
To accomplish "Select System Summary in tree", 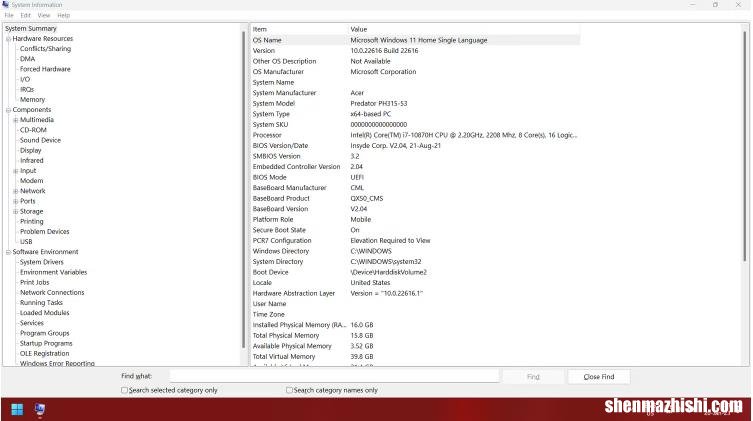I will pyautogui.click(x=31, y=28).
